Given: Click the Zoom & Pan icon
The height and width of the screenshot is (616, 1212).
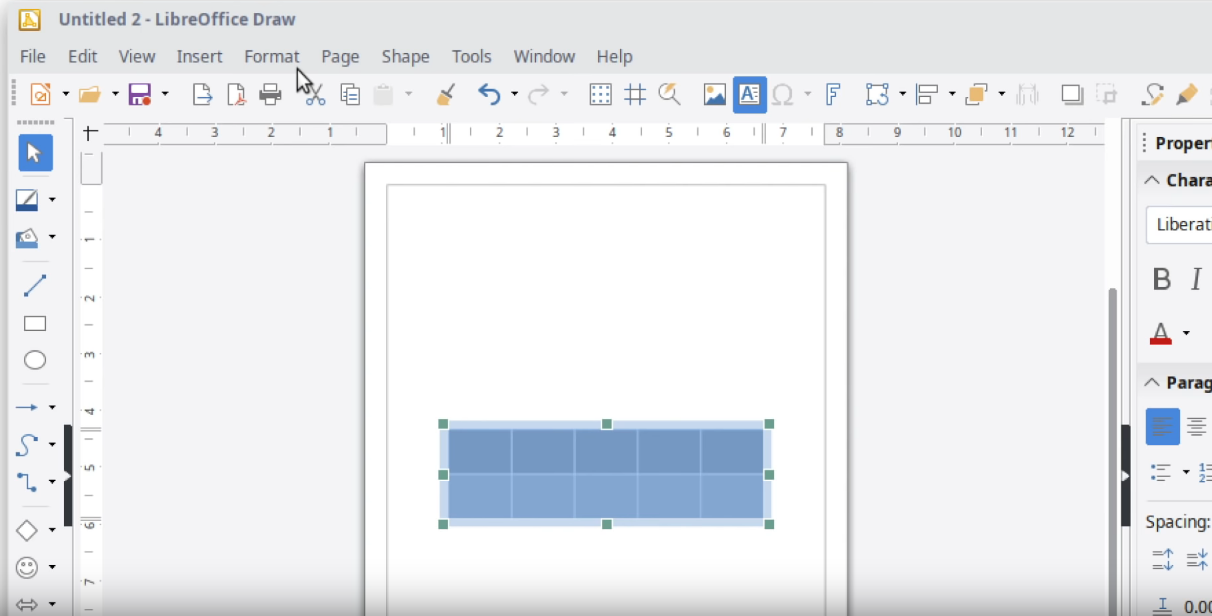Looking at the screenshot, I should tap(668, 93).
